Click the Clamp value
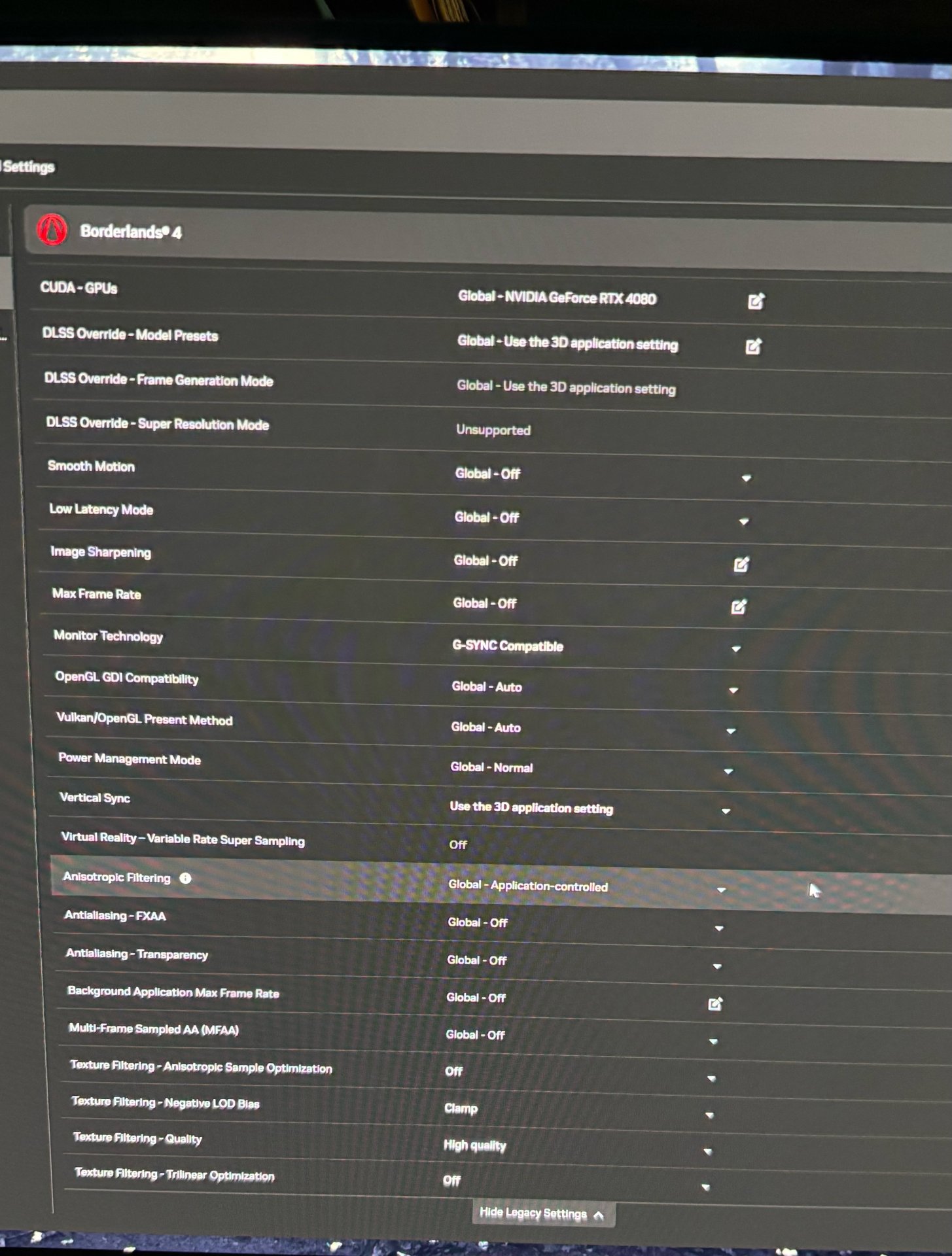952x1256 pixels. (x=461, y=1108)
